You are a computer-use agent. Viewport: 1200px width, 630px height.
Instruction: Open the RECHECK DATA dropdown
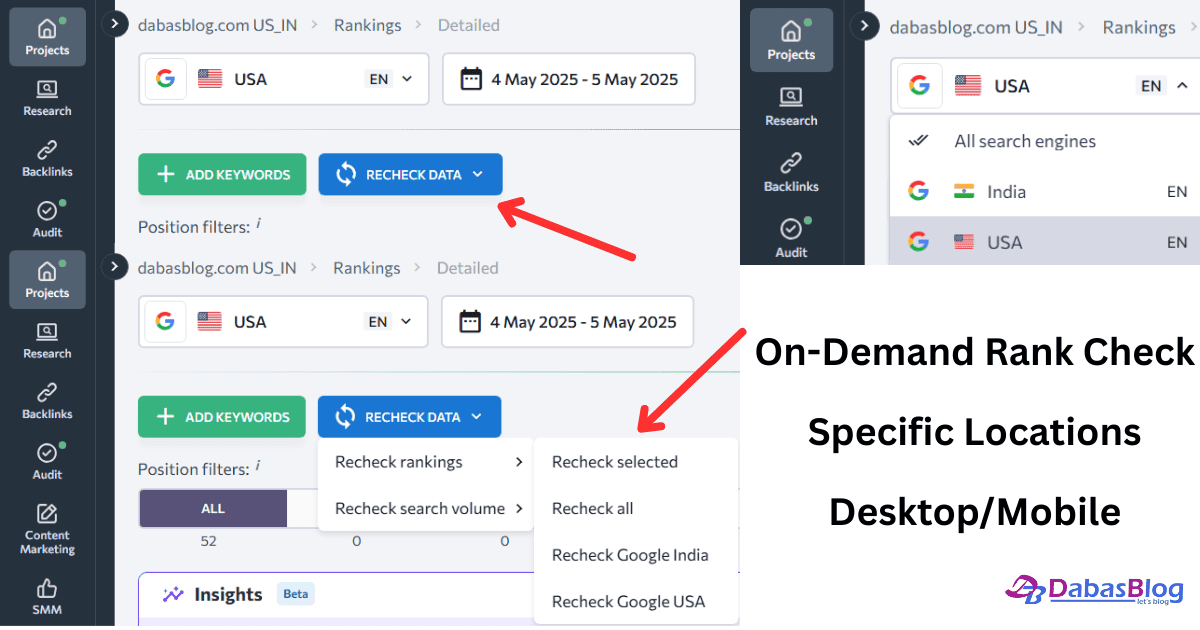(x=410, y=174)
